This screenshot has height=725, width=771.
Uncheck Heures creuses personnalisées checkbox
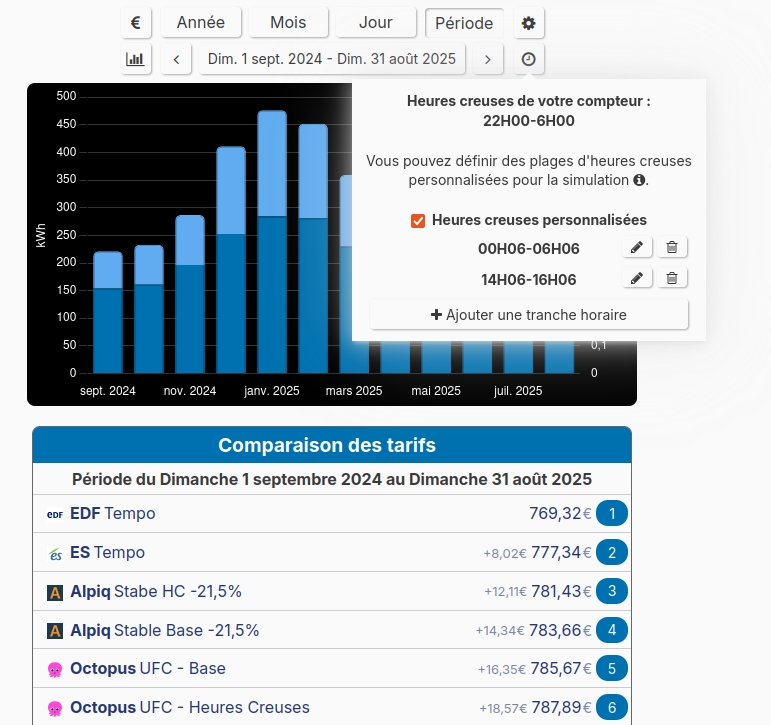(419, 220)
